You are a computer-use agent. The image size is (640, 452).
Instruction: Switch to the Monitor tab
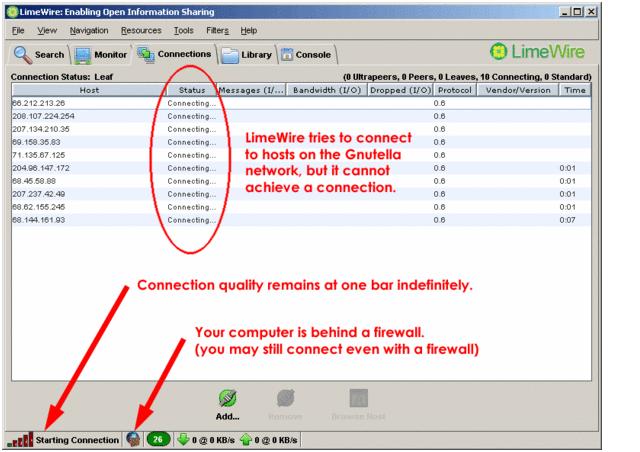pos(101,55)
